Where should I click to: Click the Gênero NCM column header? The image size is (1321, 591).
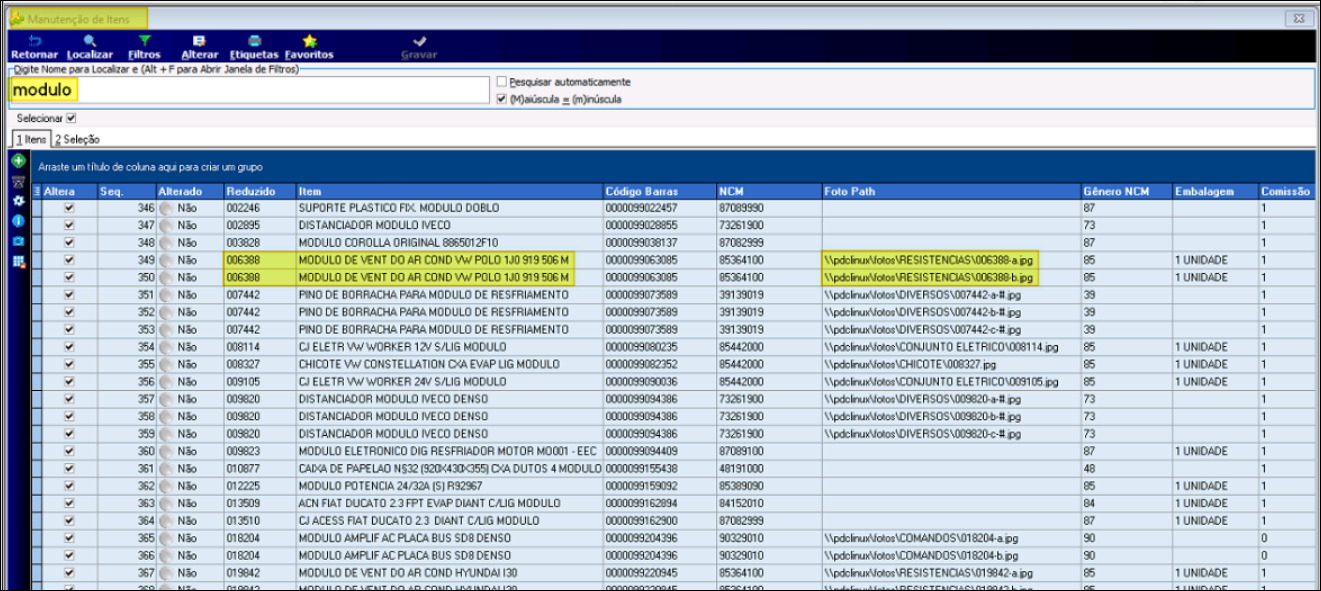tap(1127, 191)
